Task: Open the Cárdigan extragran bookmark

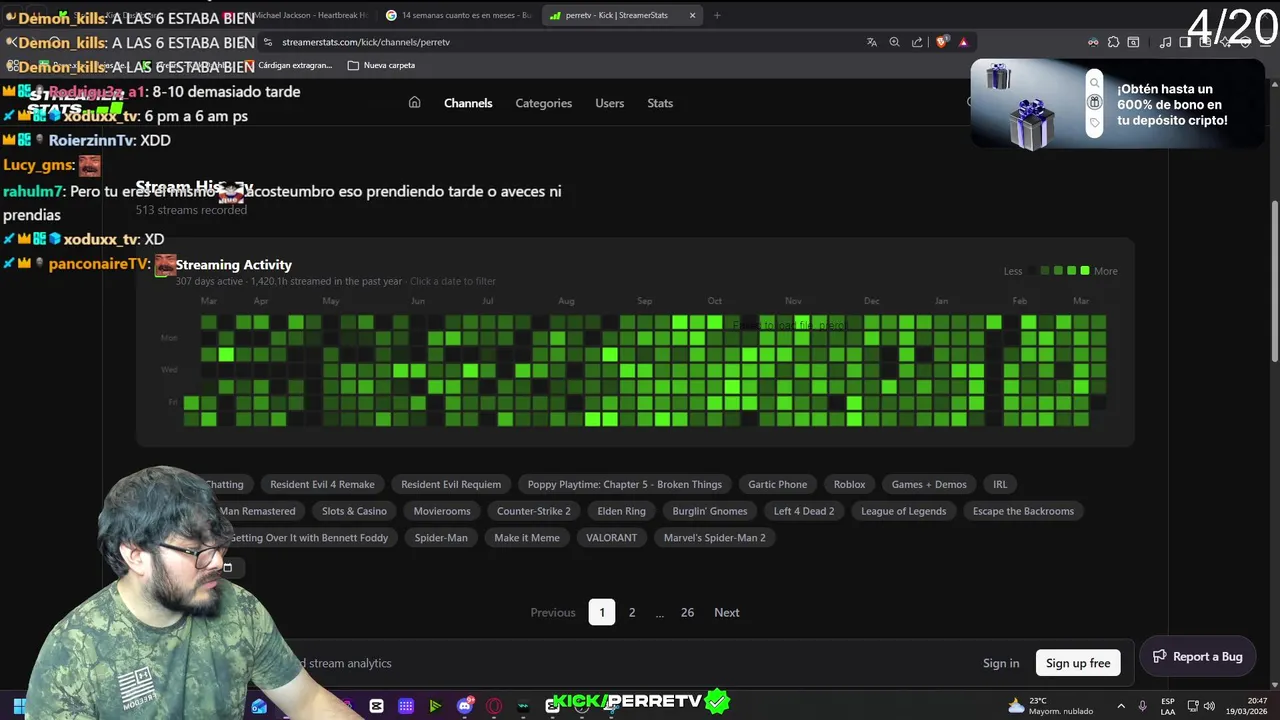Action: pos(288,65)
